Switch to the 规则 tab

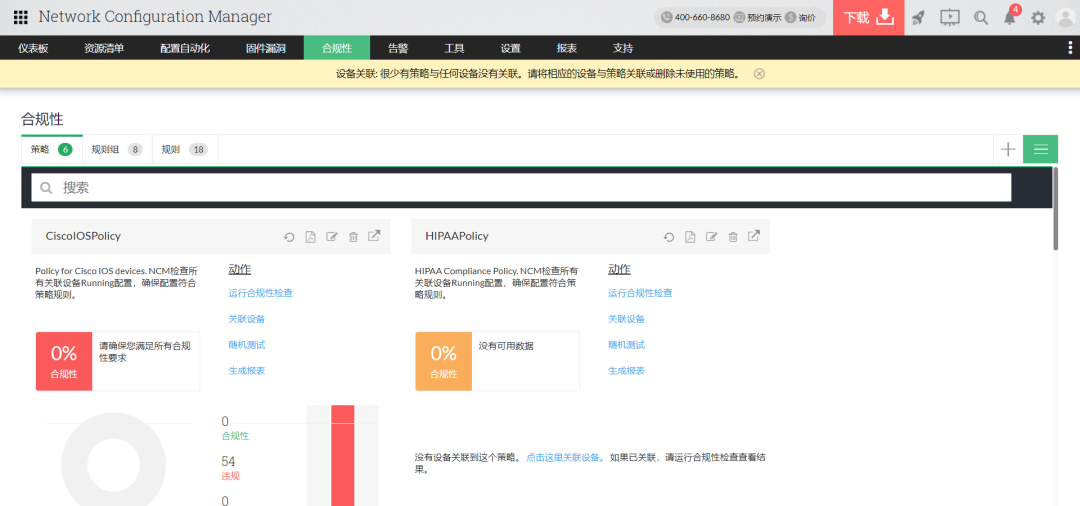point(185,149)
